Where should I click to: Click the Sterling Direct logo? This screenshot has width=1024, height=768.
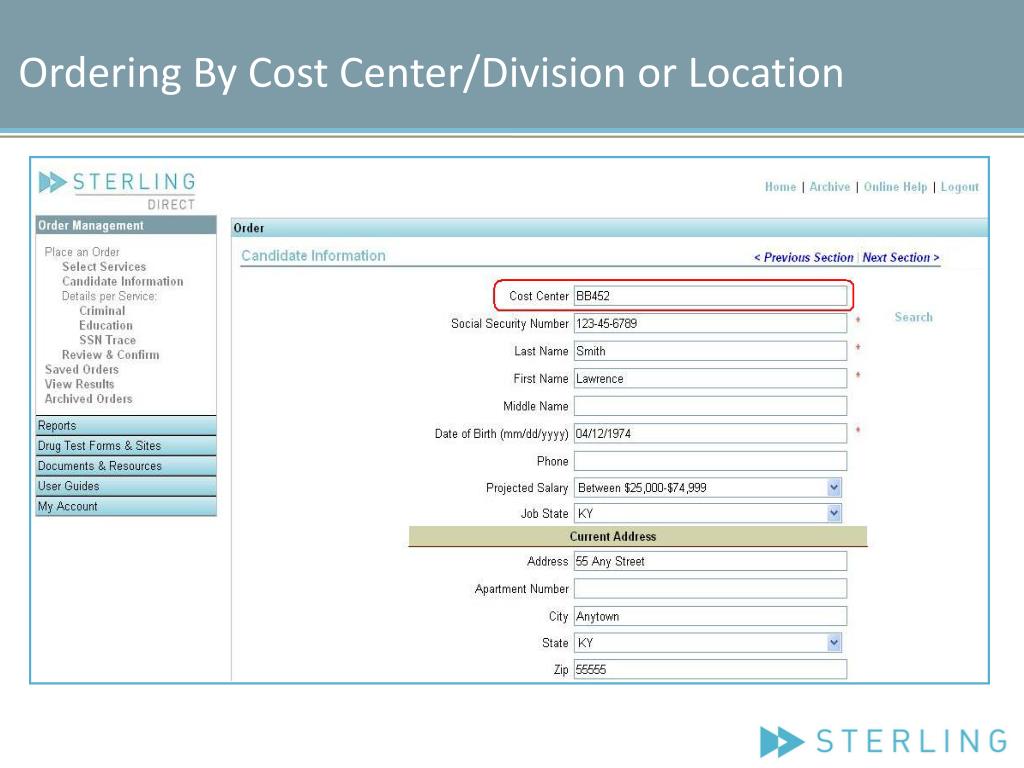tap(118, 190)
